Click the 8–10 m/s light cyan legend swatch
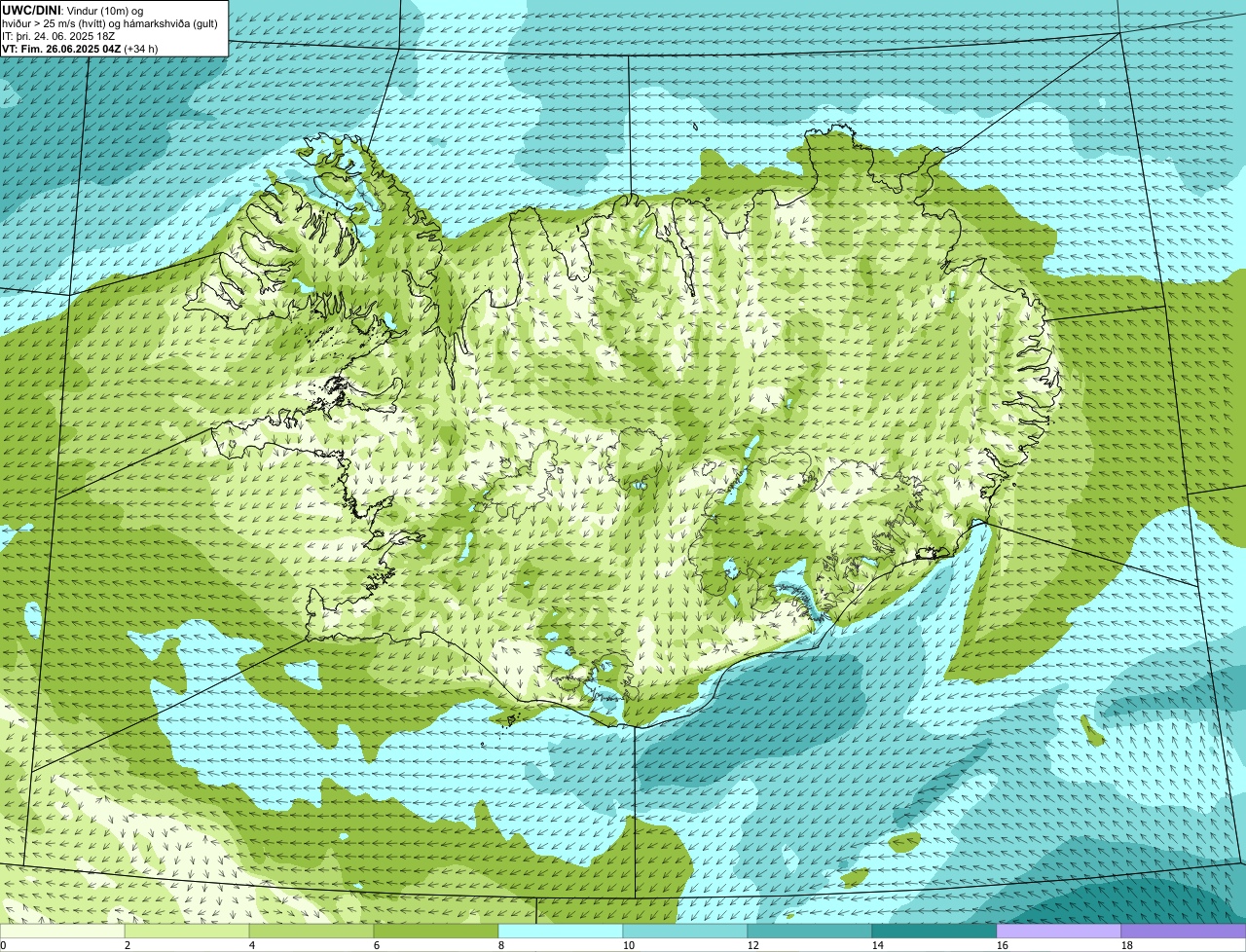Viewport: 1246px width, 952px height. point(561,931)
